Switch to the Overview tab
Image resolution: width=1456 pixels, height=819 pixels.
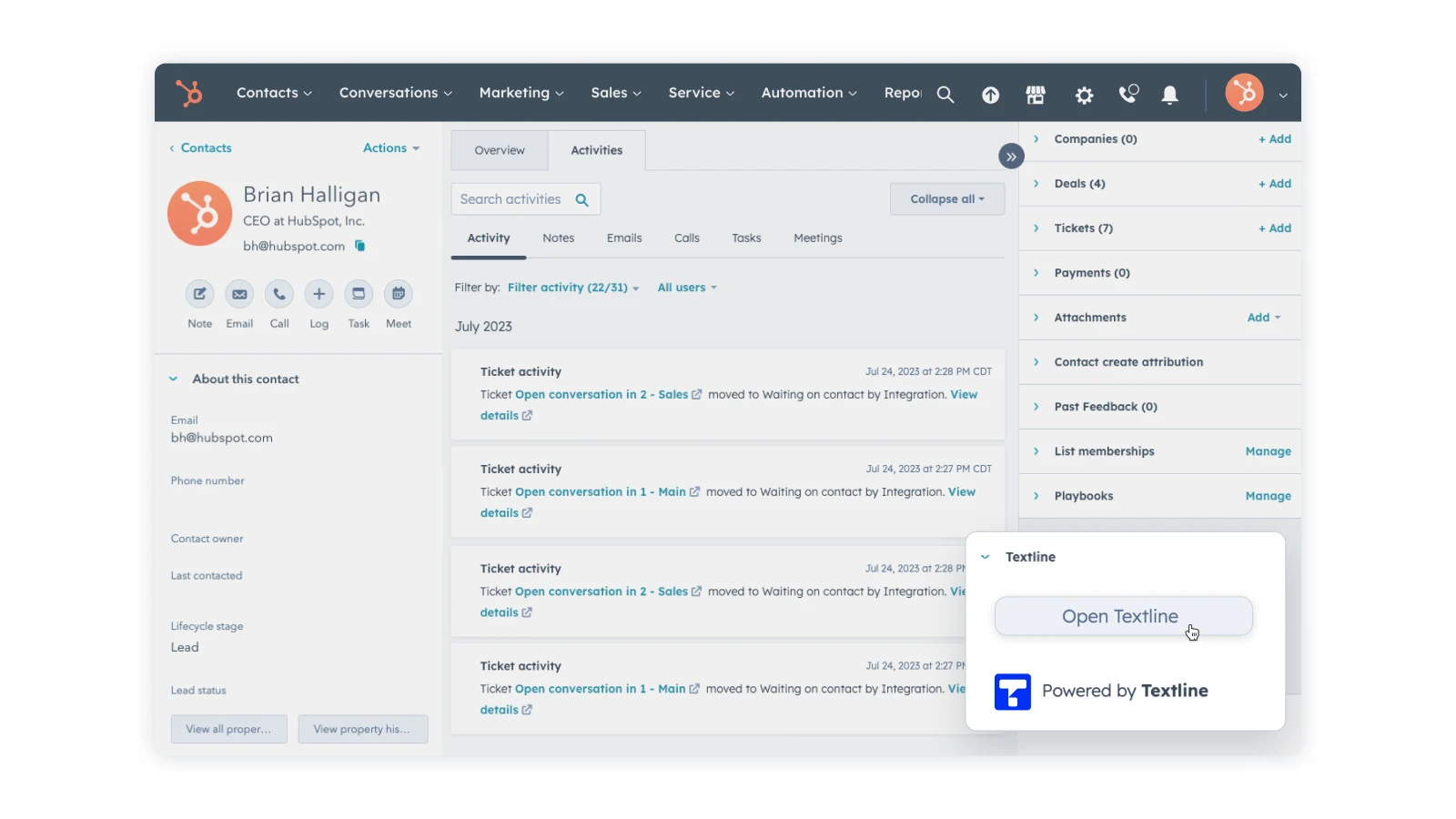[x=500, y=150]
